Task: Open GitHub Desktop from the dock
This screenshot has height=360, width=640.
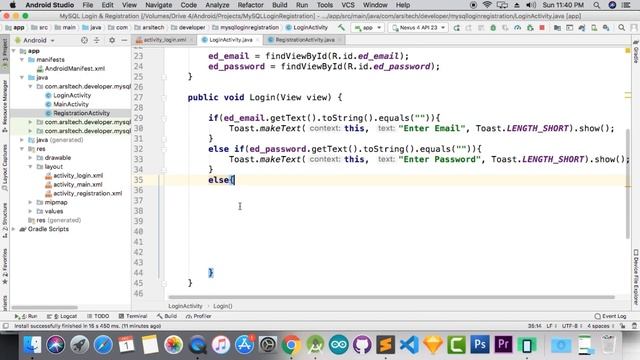Action: tap(362, 345)
